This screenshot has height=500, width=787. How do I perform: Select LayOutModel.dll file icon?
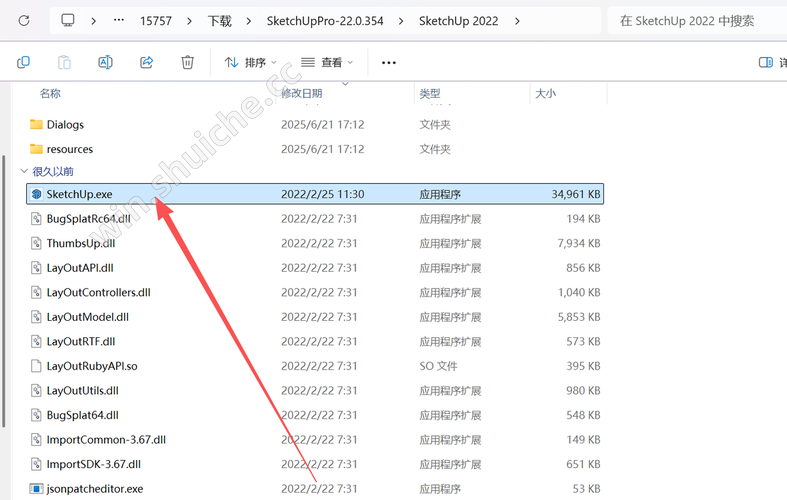tap(36, 317)
